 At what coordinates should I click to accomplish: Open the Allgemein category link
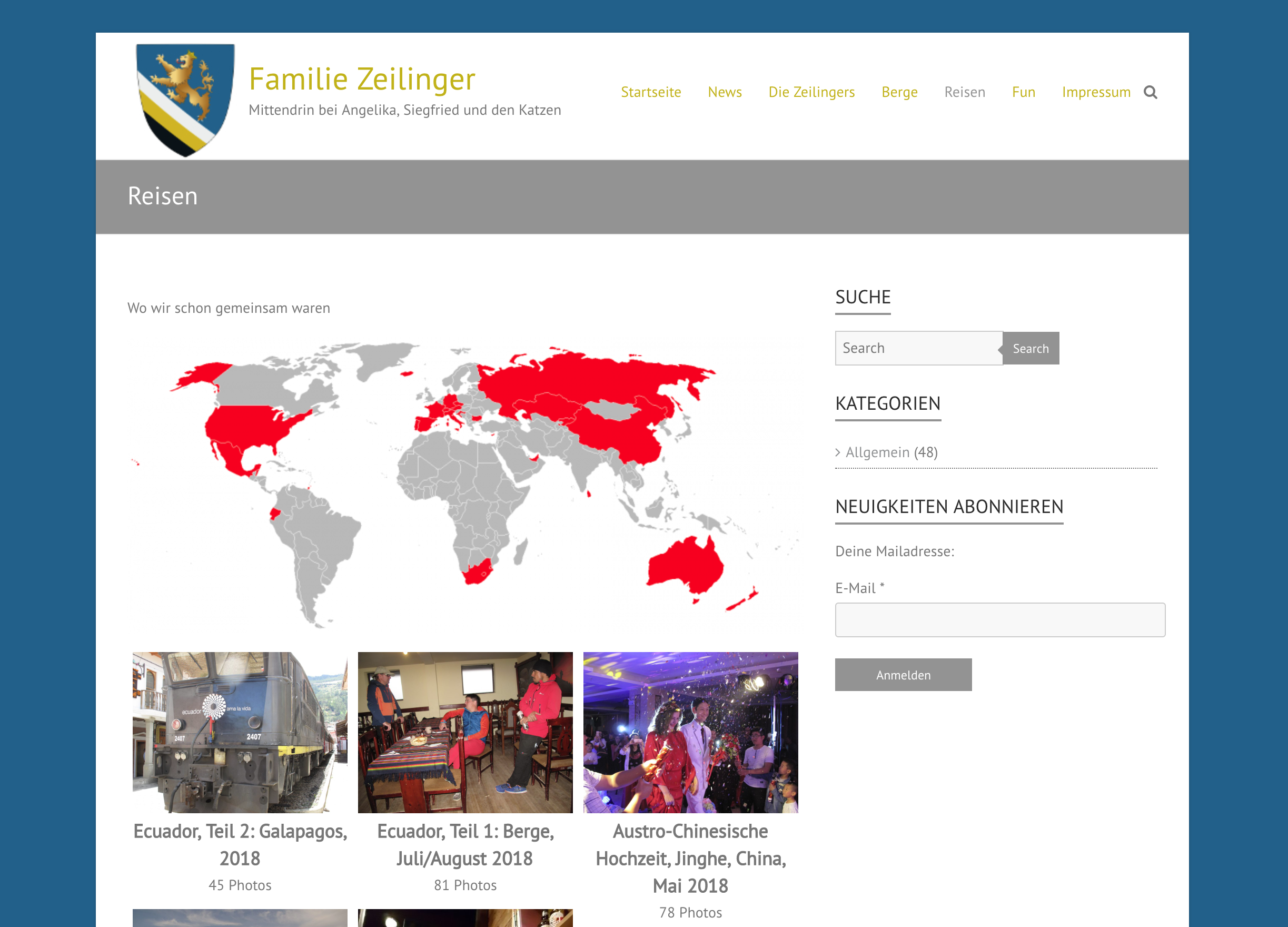[x=877, y=452]
